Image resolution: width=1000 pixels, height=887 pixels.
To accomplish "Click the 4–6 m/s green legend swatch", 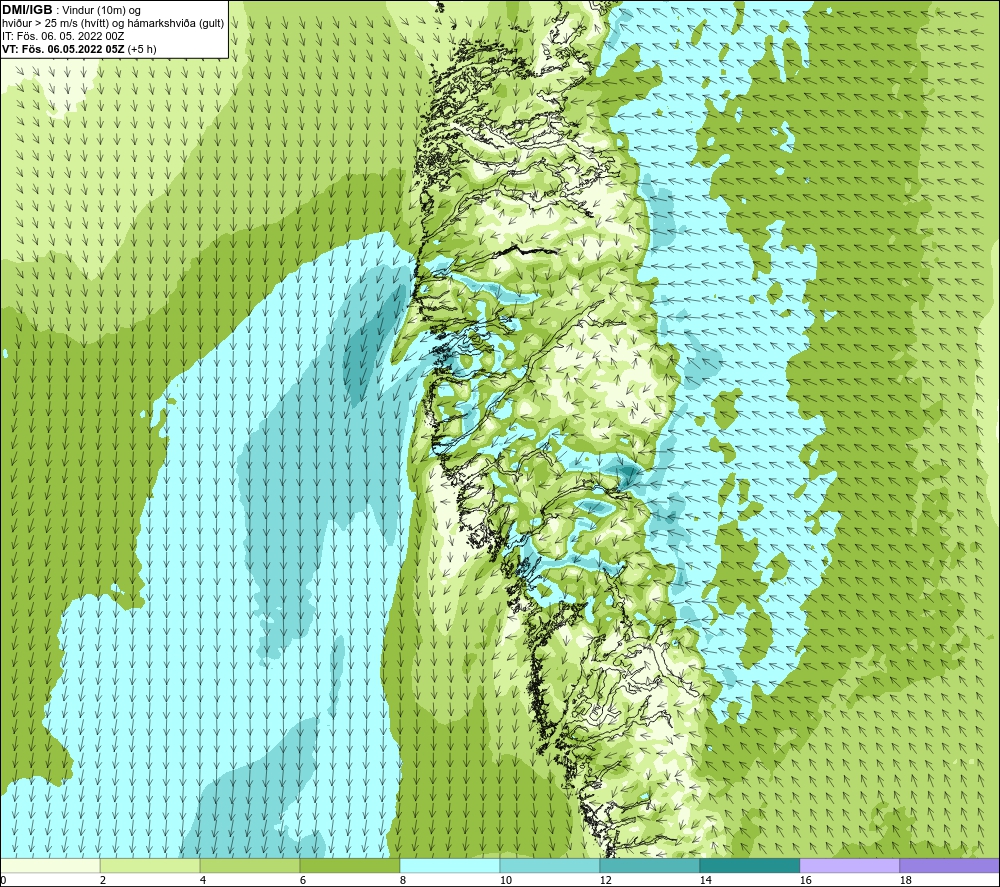I will [250, 865].
